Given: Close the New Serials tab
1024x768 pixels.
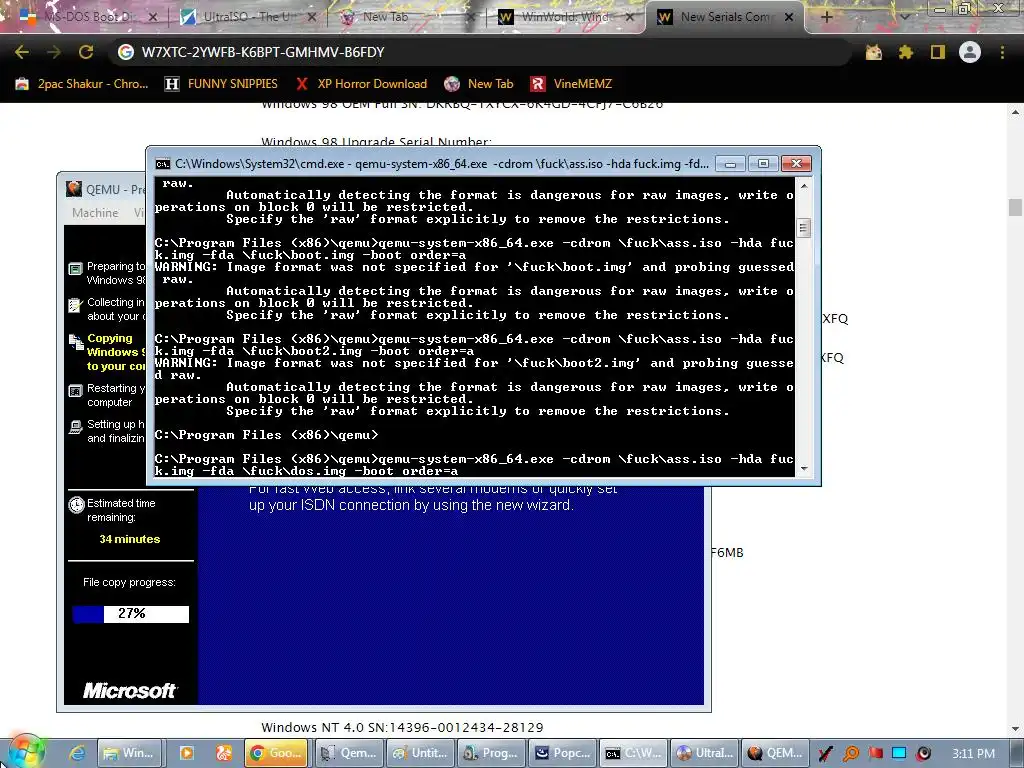Looking at the screenshot, I should 789,17.
